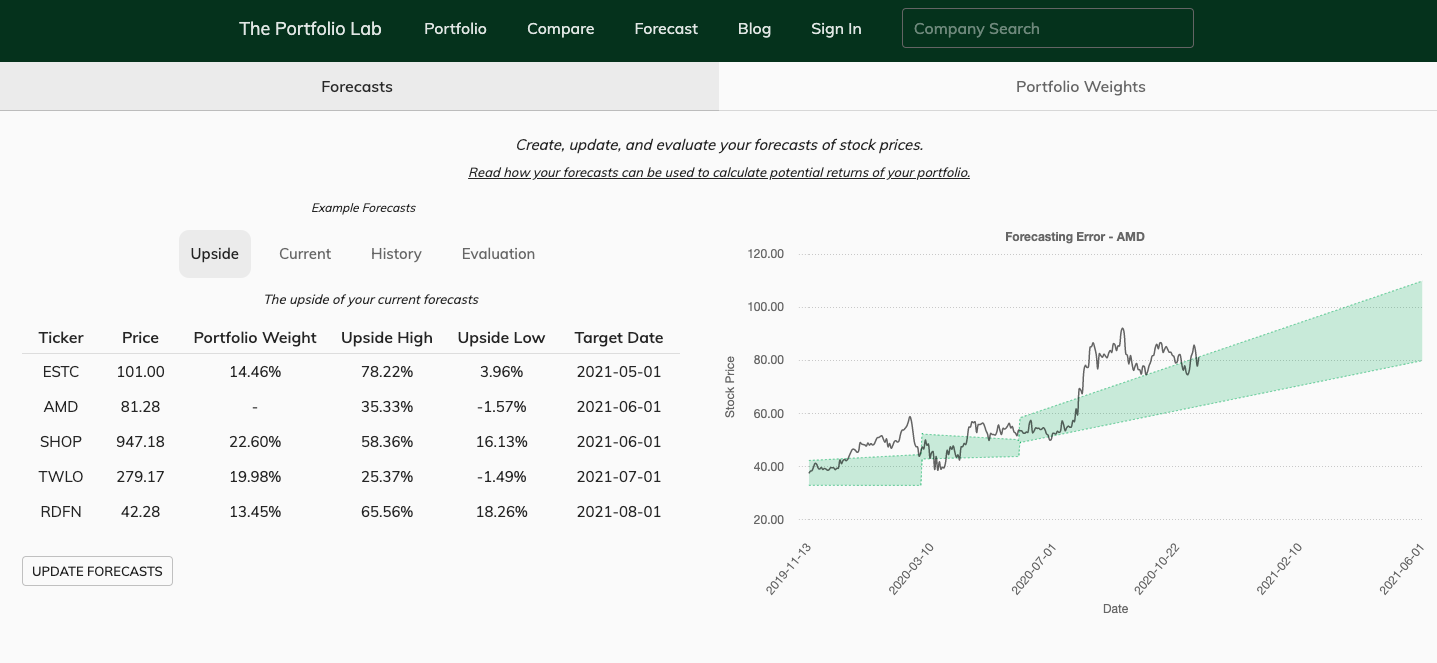Select the Current forecasts tab
Screen dimensions: 1437x663
(x=305, y=254)
